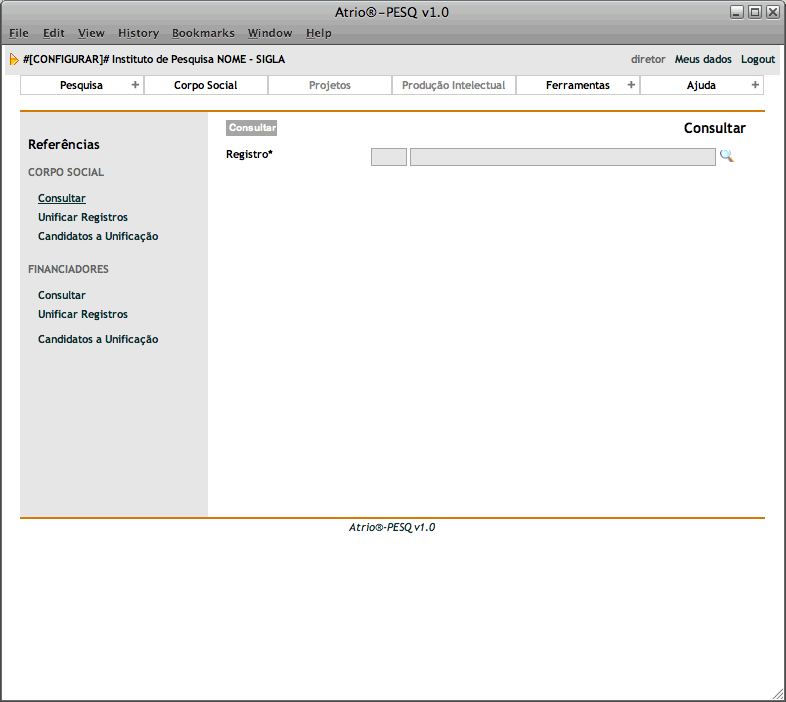The width and height of the screenshot is (786, 702).
Task: Open the Bookmarks menu
Action: pyautogui.click(x=203, y=33)
